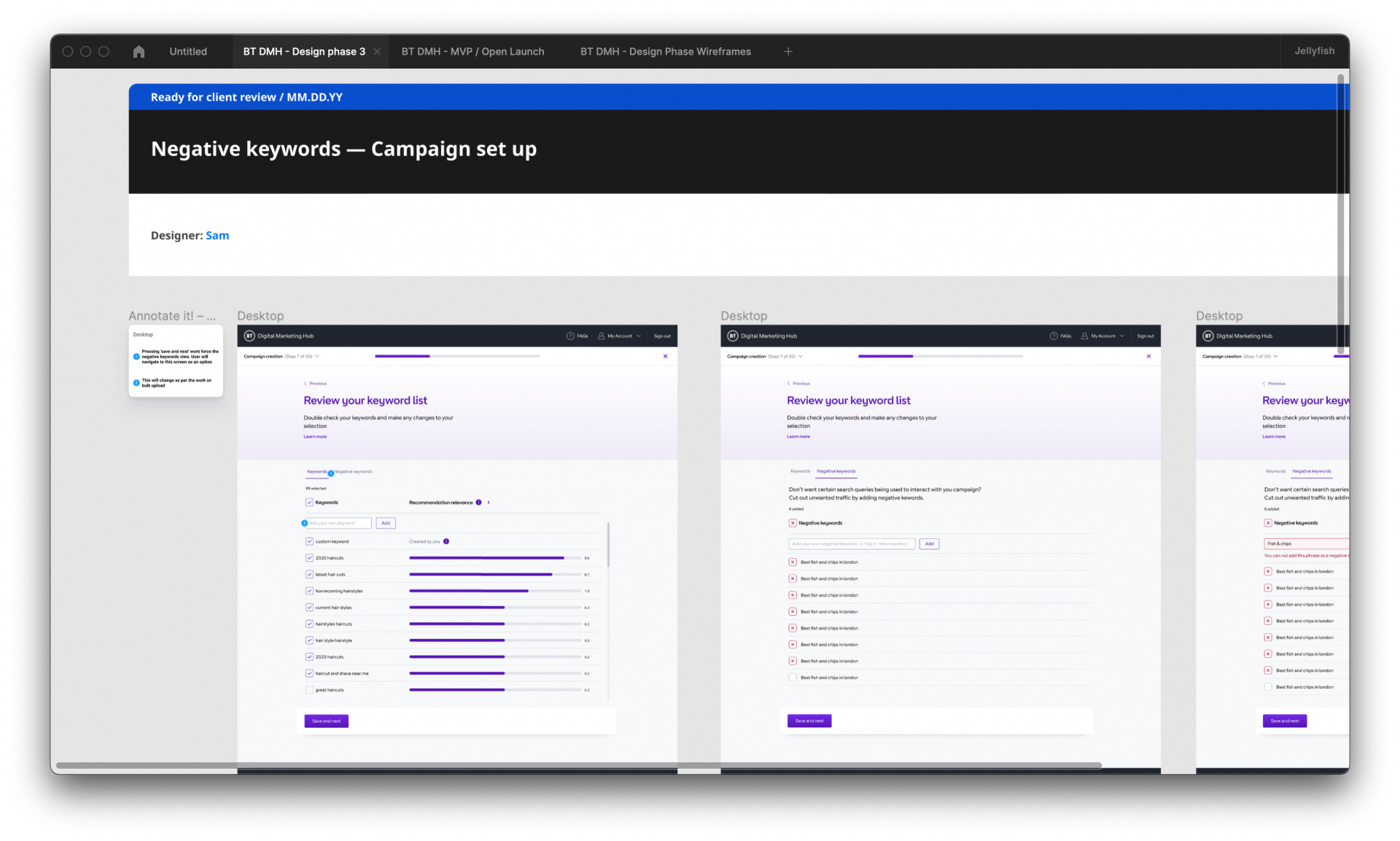Click the horizontal canvas scrollbar at the bottom
Screen dimensions: 1400x841
point(578,766)
